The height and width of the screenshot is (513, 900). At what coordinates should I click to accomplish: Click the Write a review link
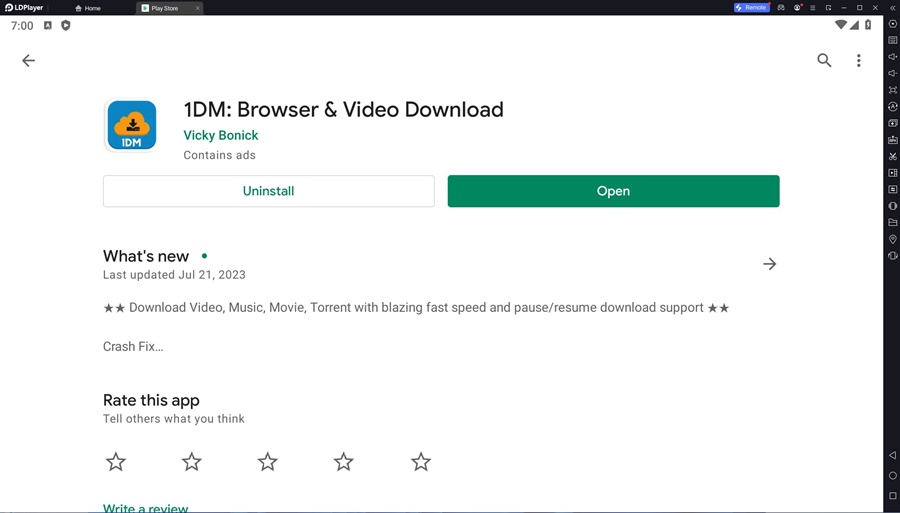pos(145,508)
